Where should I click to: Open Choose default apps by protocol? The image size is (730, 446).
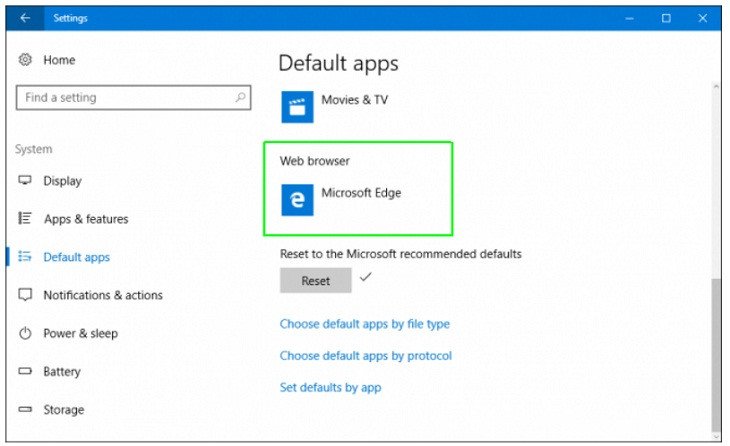coord(365,356)
